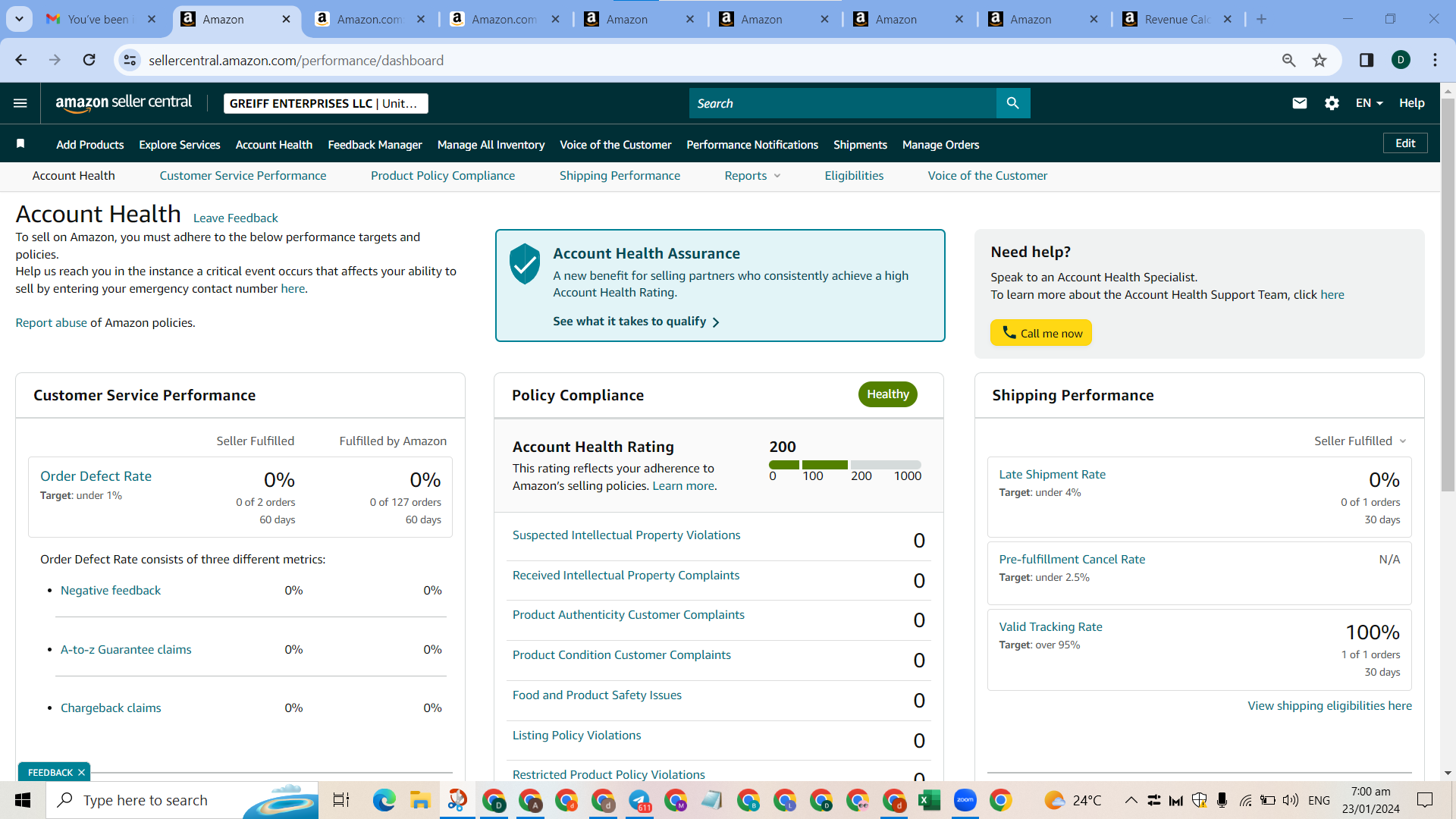Open Add Products in the menu bar
The height and width of the screenshot is (819, 1456).
[89, 144]
